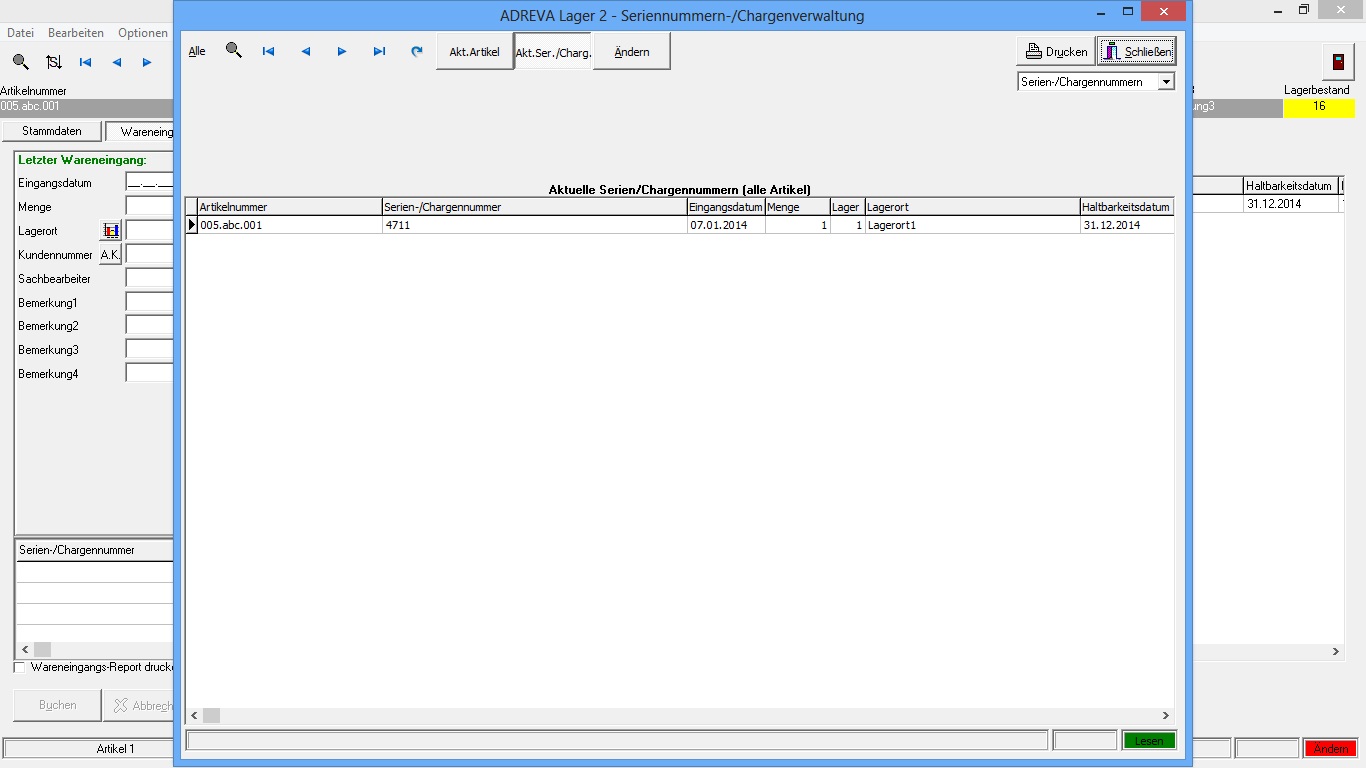Select date cell 07.01.2014
The image size is (1366, 768).
(726, 225)
